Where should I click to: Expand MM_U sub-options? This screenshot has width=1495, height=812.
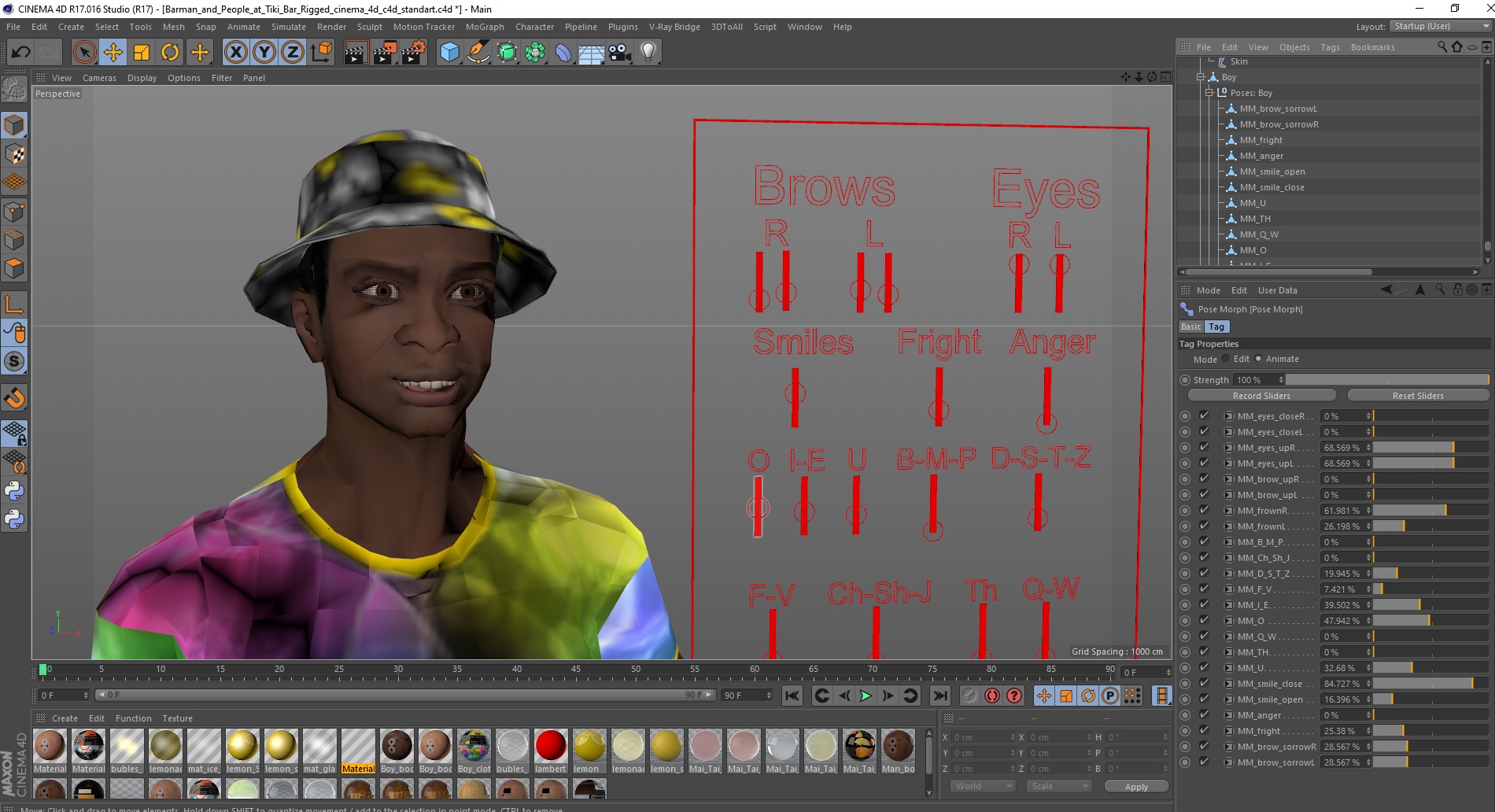click(1228, 668)
